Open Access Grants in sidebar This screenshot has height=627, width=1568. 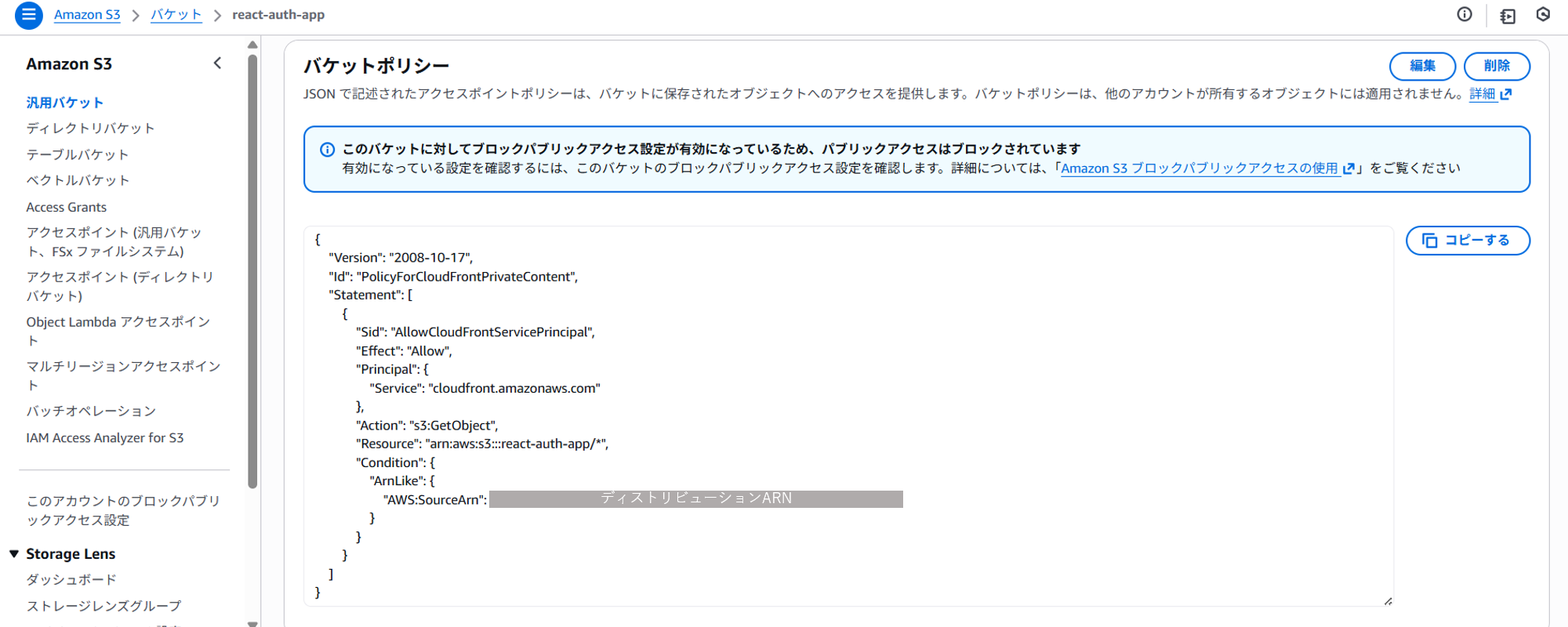[x=67, y=207]
